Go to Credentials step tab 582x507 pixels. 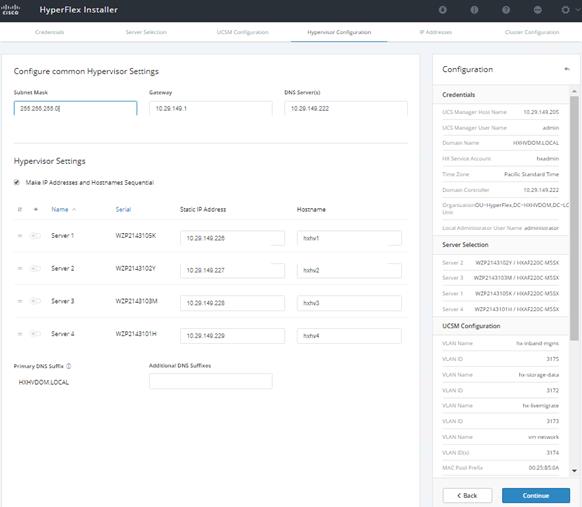coord(49,32)
